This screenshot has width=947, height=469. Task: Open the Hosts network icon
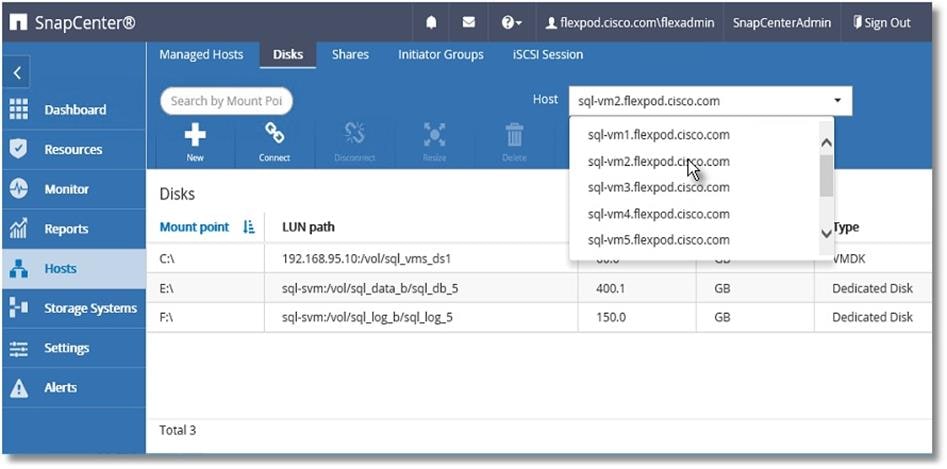coord(19,269)
